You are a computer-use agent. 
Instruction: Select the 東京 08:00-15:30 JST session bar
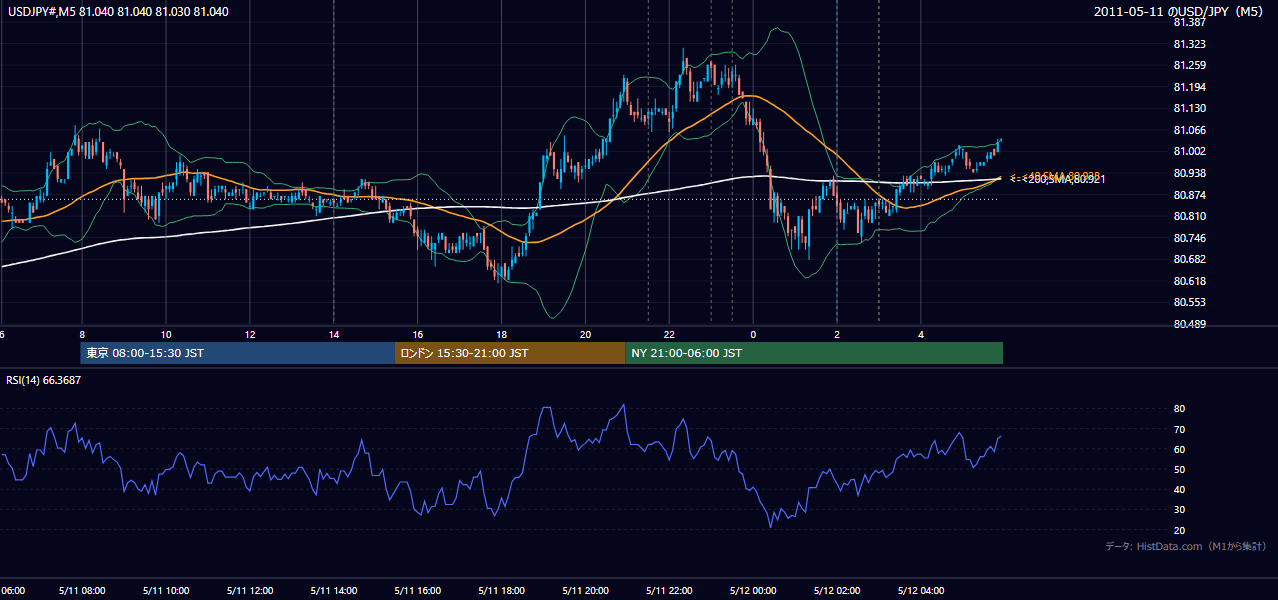click(238, 353)
